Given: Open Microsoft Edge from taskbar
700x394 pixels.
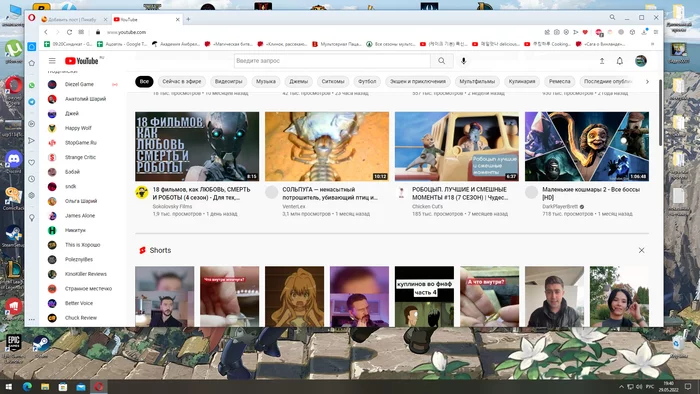Looking at the screenshot, I should [27, 386].
